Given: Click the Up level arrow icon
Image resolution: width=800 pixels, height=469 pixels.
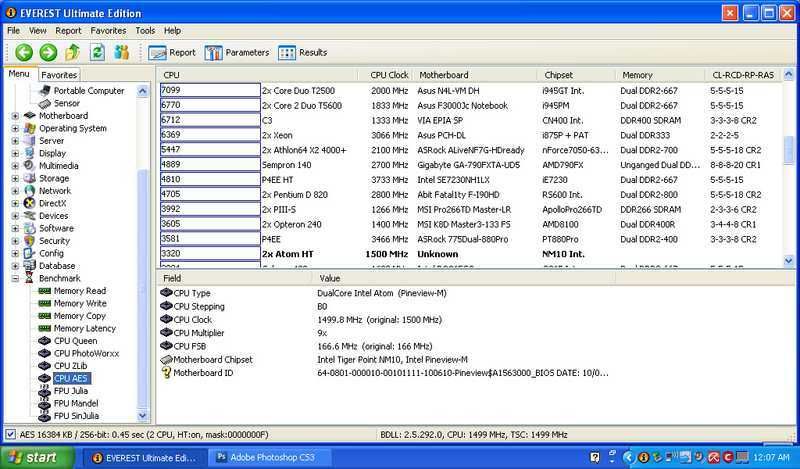Looking at the screenshot, I should [72, 52].
